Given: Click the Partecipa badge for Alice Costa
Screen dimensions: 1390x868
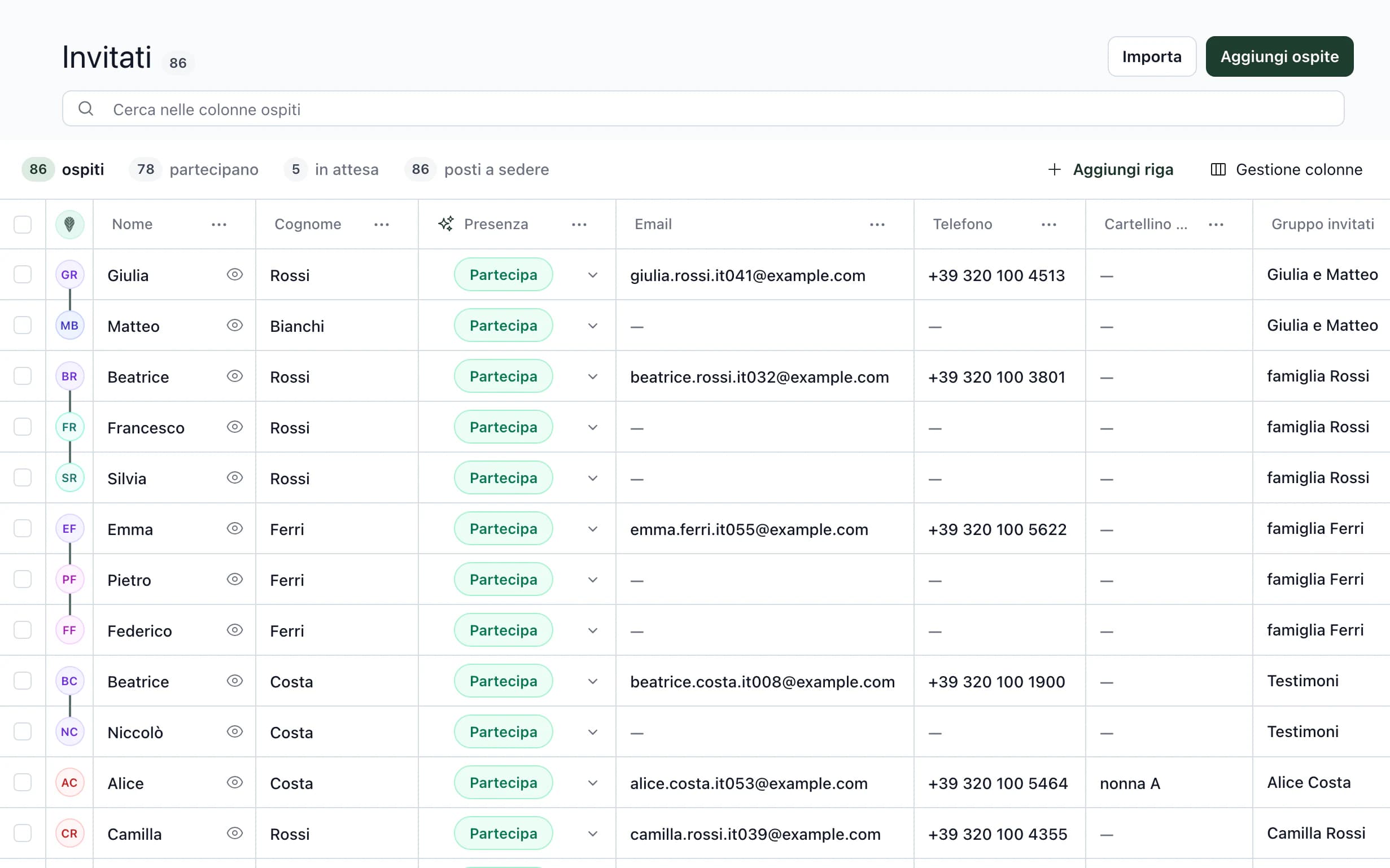Looking at the screenshot, I should (x=503, y=782).
